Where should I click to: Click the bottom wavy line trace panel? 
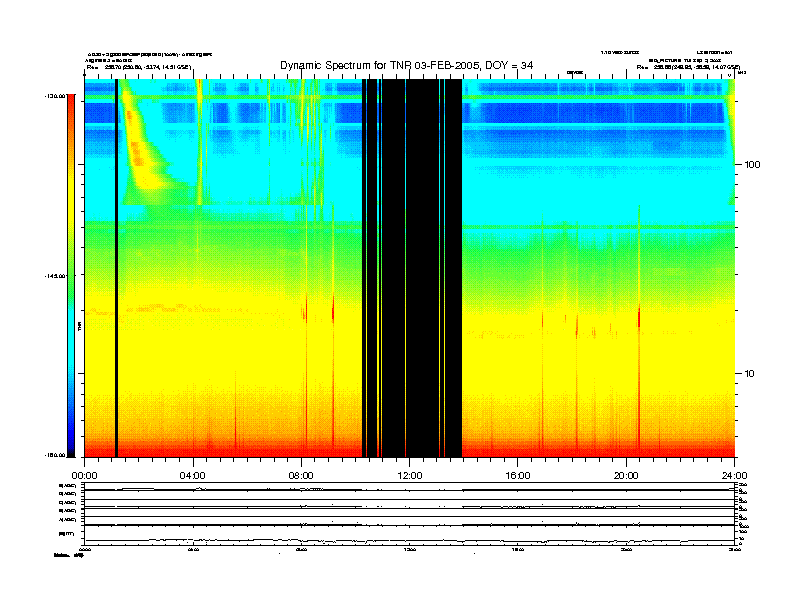click(x=410, y=534)
